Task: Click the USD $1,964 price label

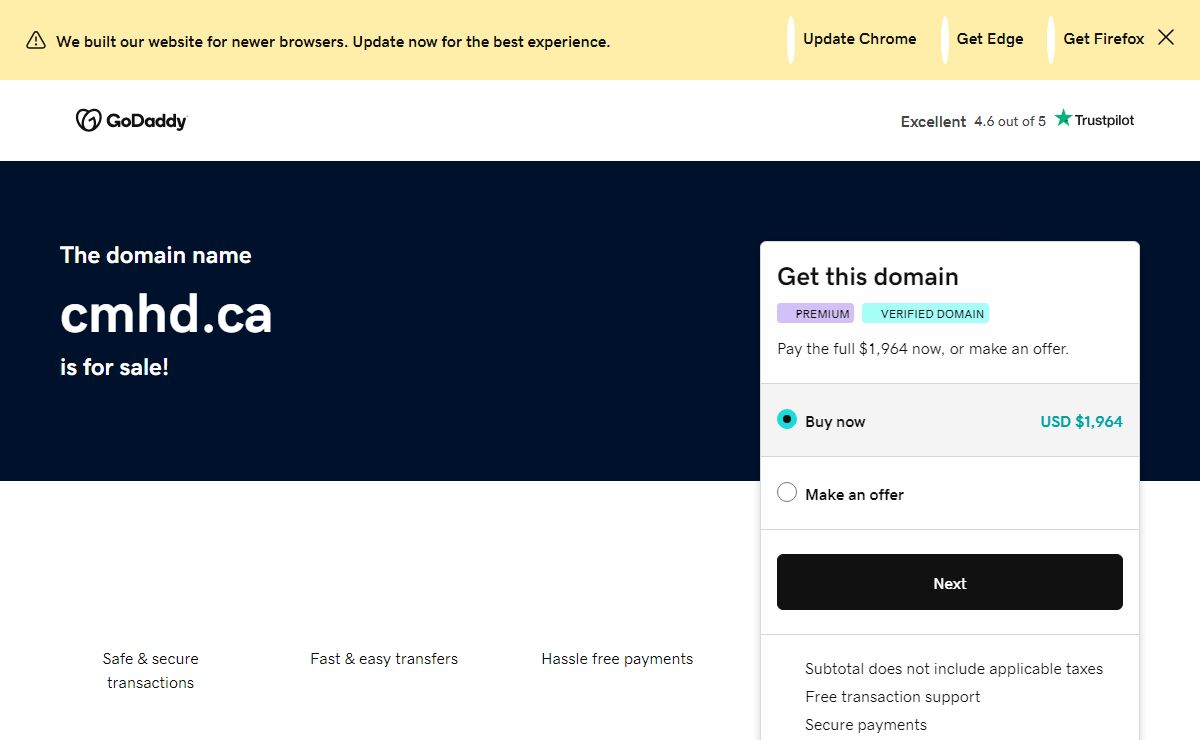Action: click(x=1081, y=422)
